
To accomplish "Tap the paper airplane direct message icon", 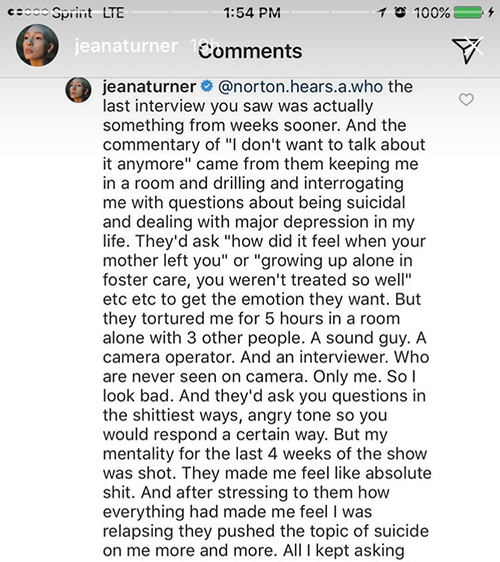I will click(x=466, y=51).
